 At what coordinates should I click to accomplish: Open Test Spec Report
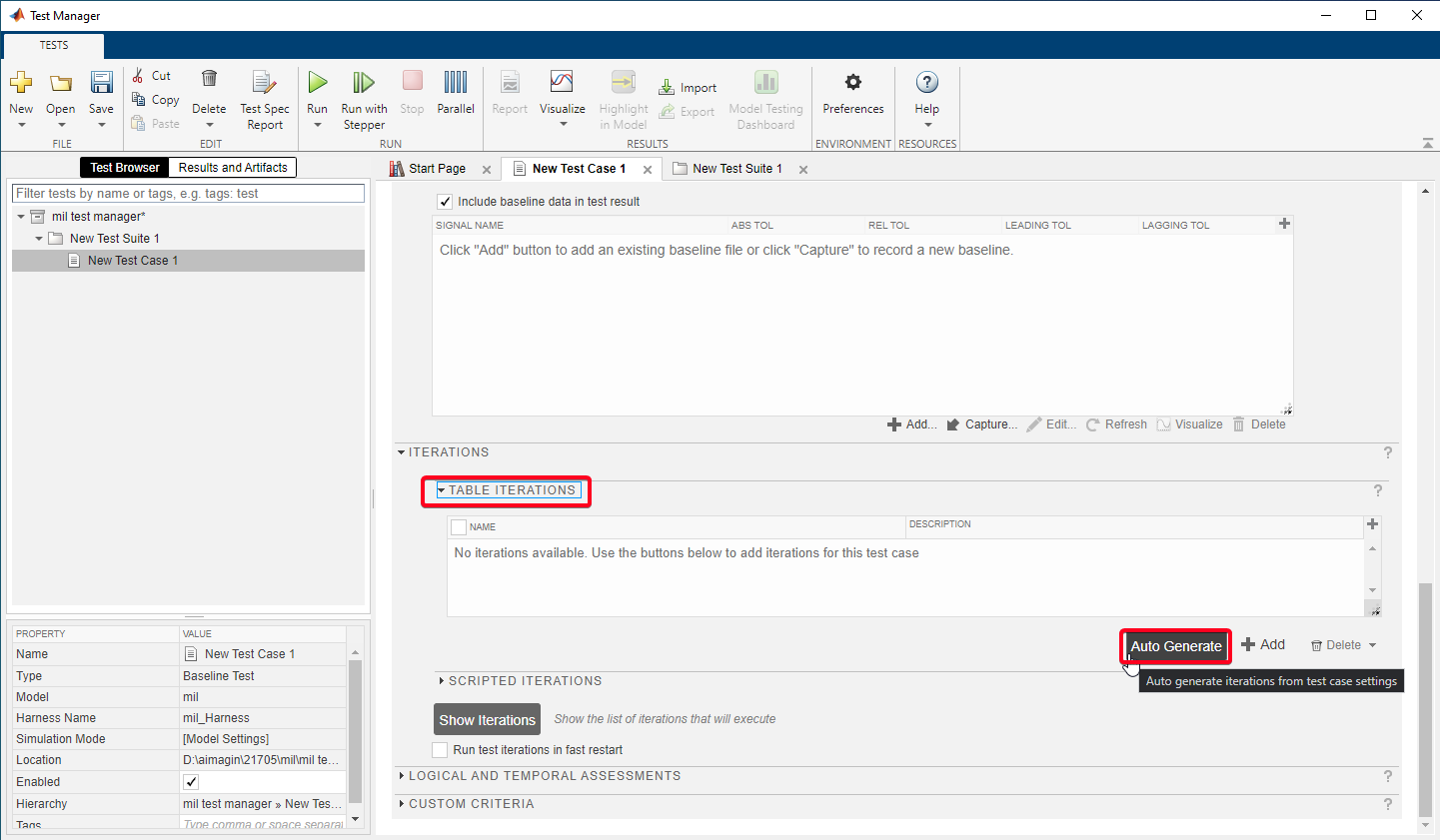[265, 100]
